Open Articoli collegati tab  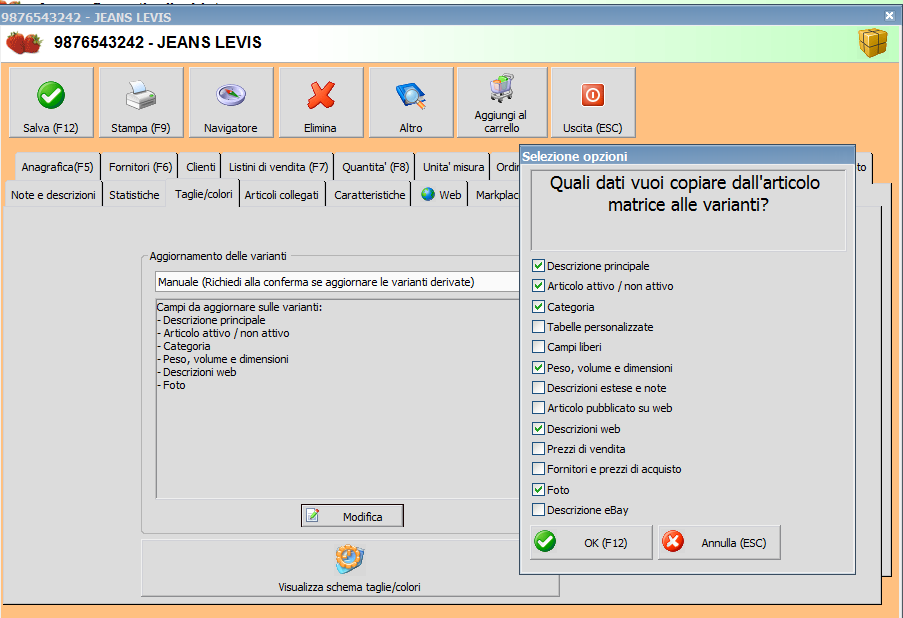coord(282,195)
